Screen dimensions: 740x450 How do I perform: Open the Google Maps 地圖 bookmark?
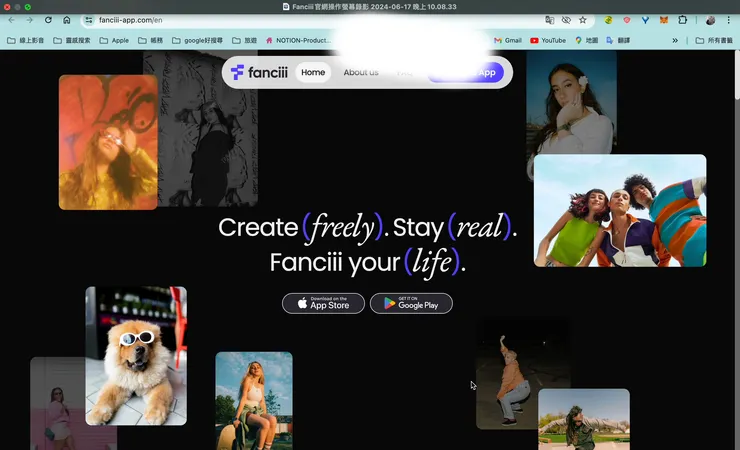click(x=586, y=41)
